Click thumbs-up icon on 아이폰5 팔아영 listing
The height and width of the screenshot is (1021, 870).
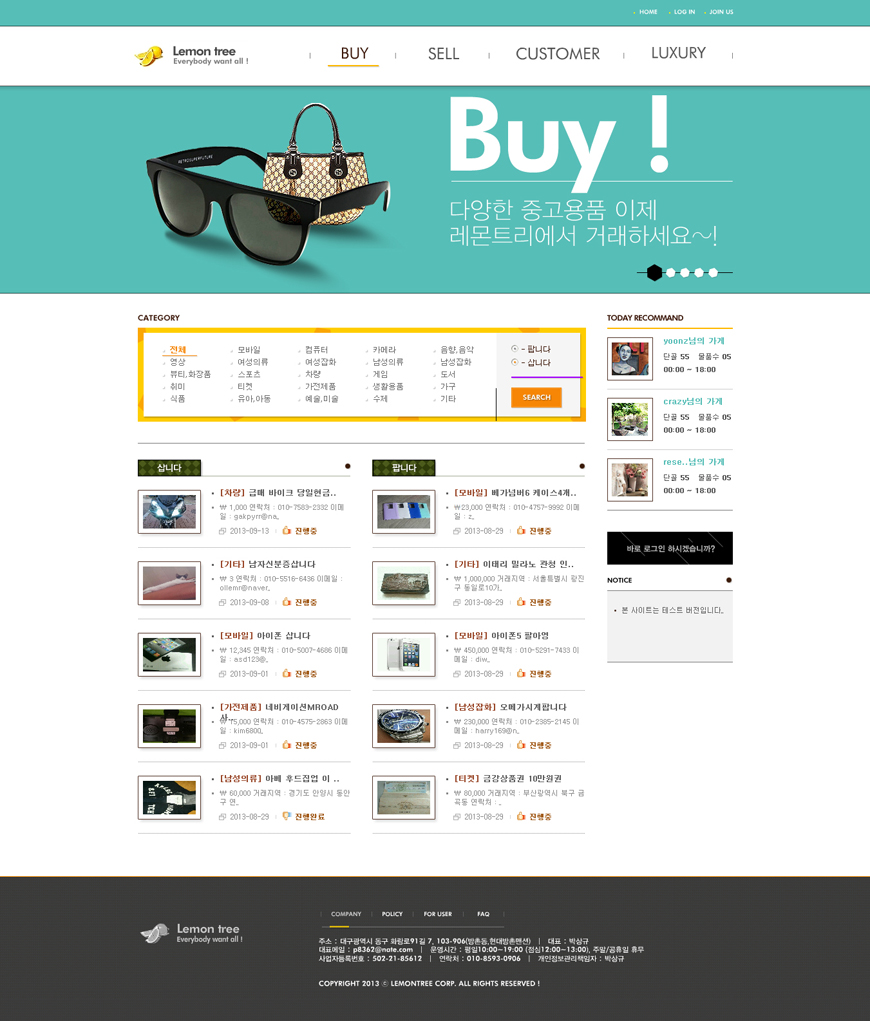coord(521,673)
